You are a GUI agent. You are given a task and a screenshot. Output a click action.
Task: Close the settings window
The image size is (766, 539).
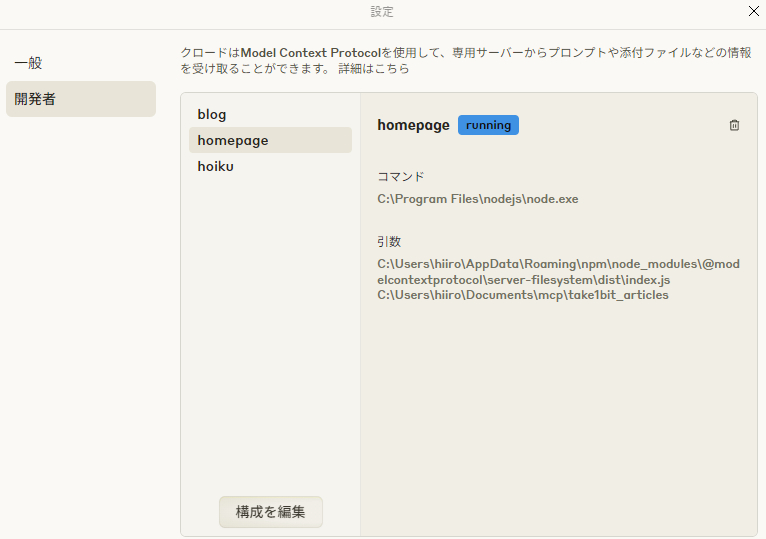click(754, 12)
